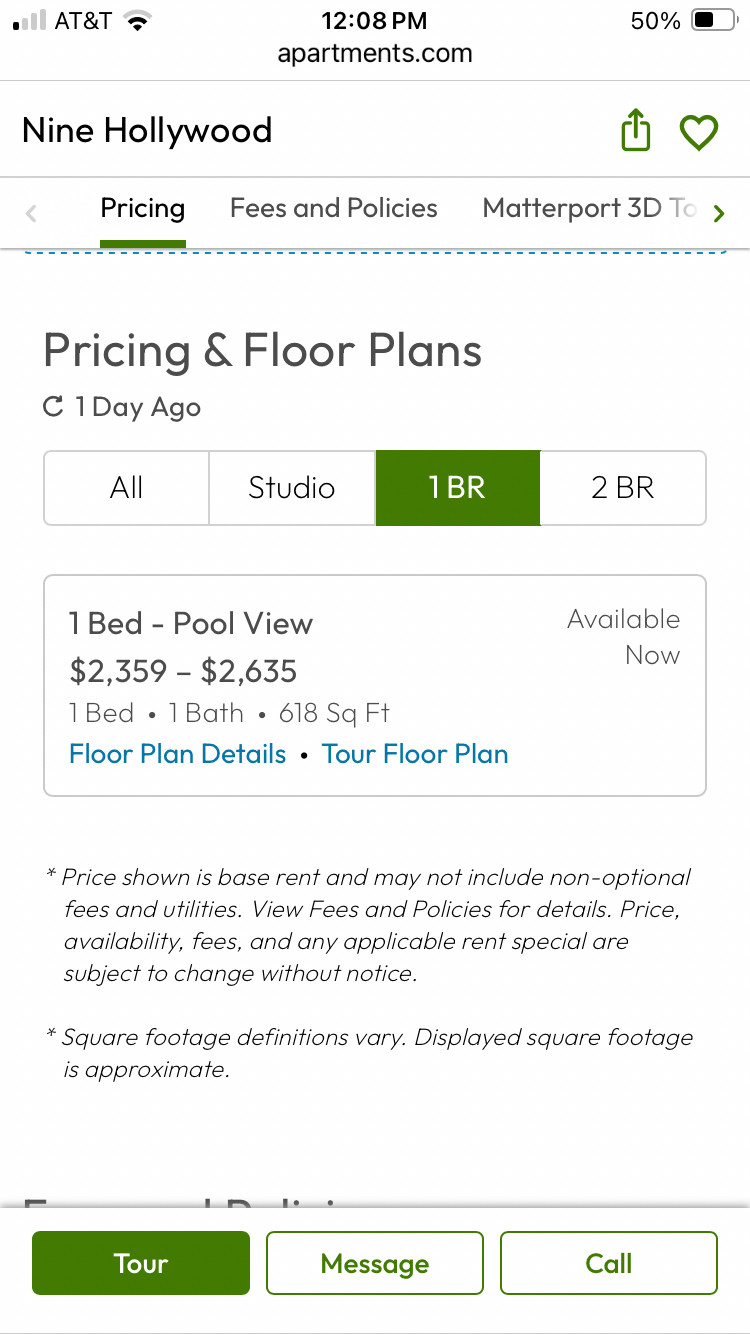
Task: Open the Matterport 3D Tour tab
Action: [590, 208]
